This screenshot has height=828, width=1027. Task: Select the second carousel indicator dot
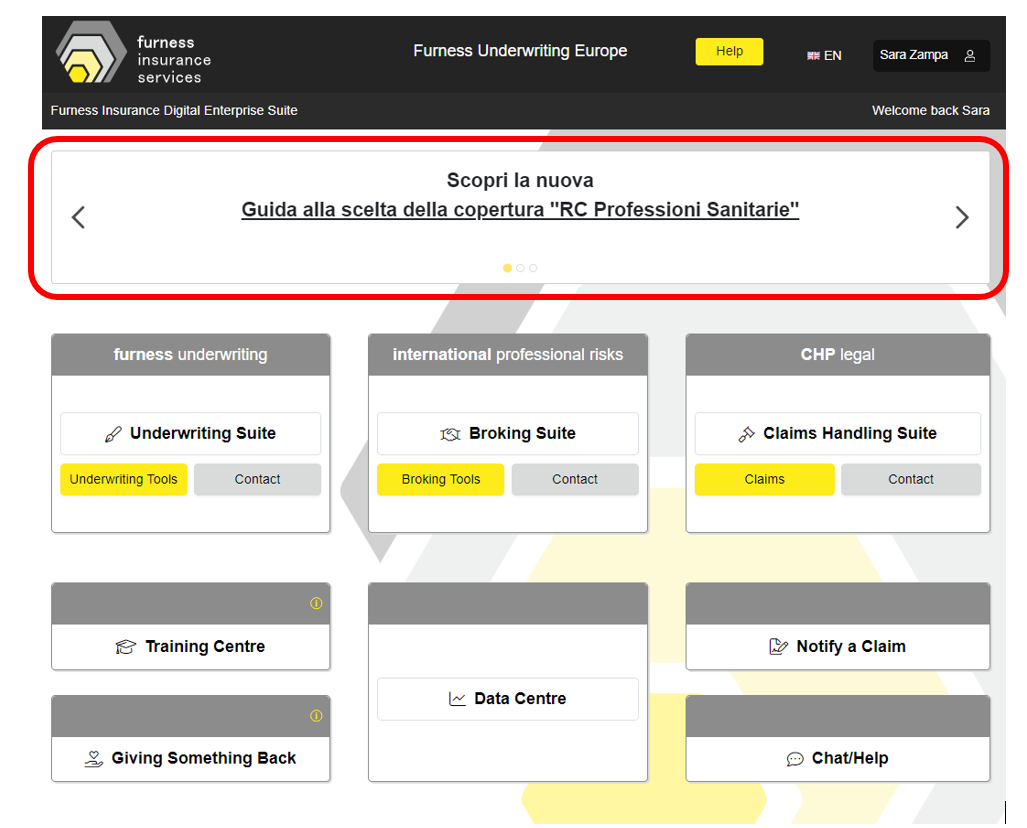click(x=520, y=268)
